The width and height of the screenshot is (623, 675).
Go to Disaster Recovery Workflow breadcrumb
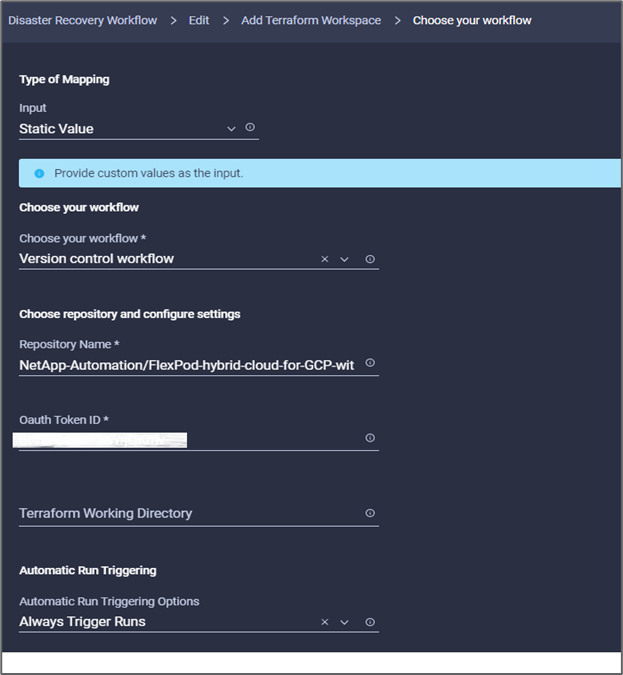pos(82,20)
